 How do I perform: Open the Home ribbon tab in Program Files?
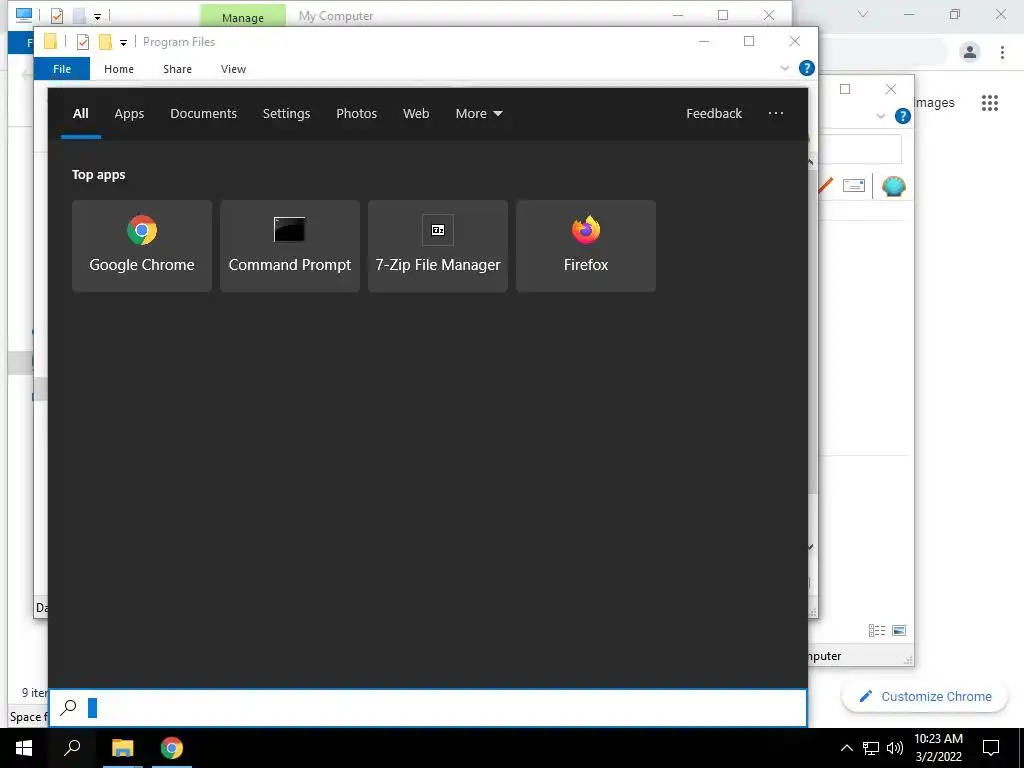(x=119, y=69)
